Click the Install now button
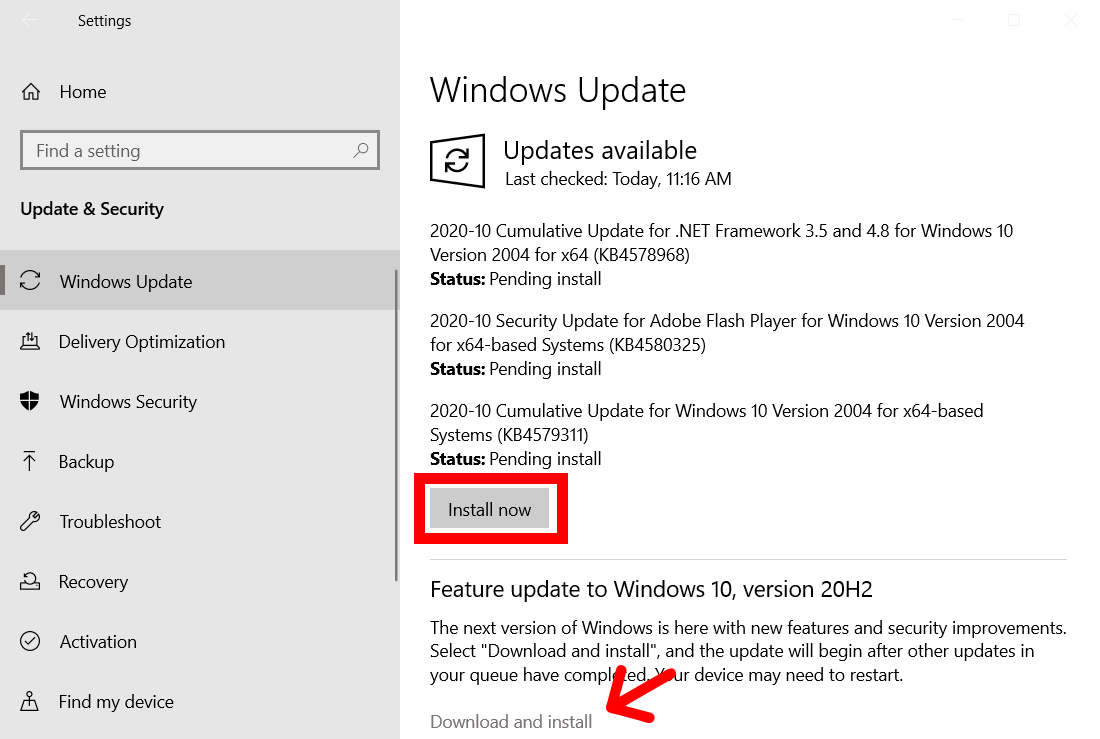1100x739 pixels. click(490, 510)
